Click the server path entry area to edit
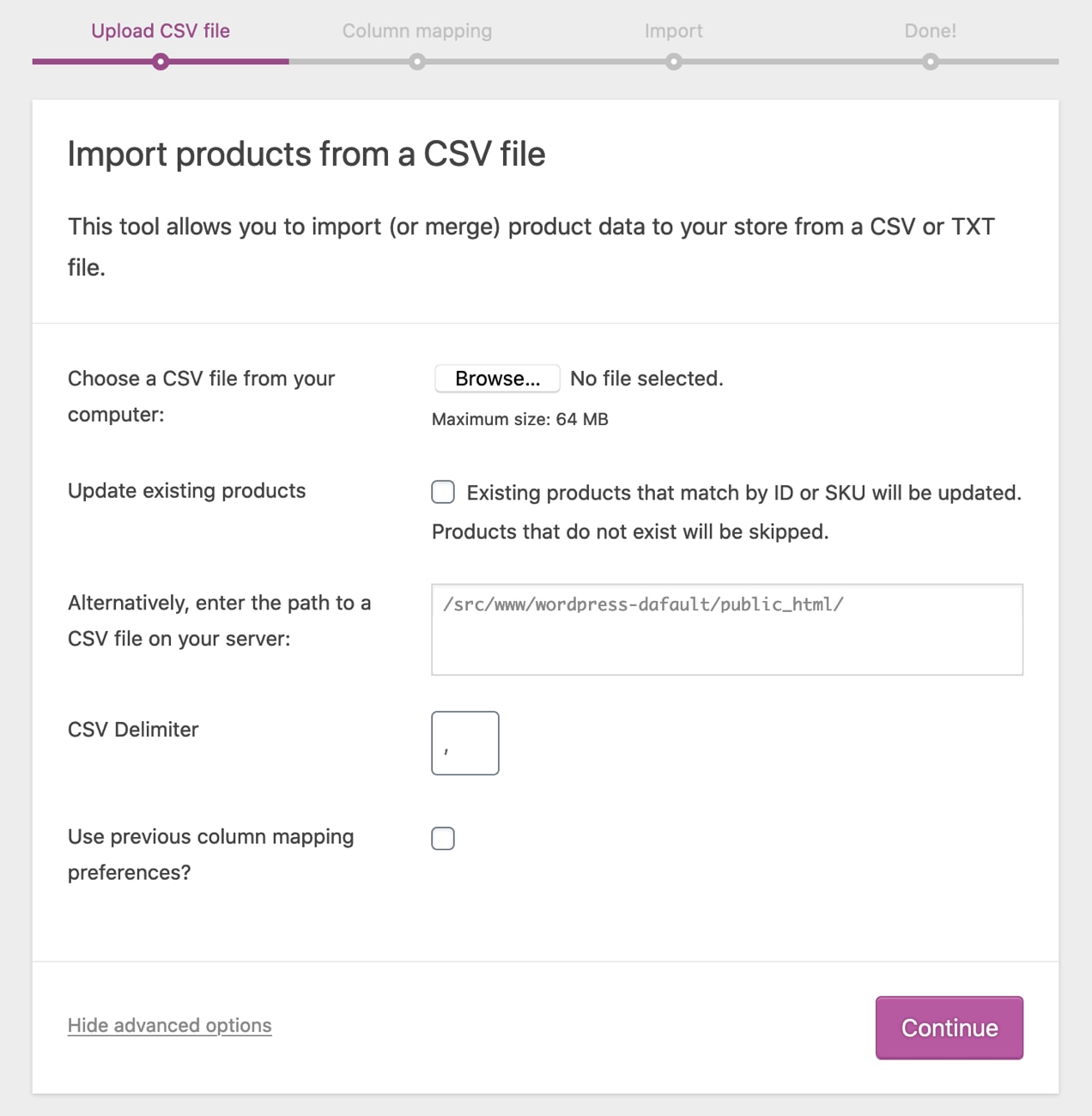Screen dimensions: 1092x1116 coord(726,629)
